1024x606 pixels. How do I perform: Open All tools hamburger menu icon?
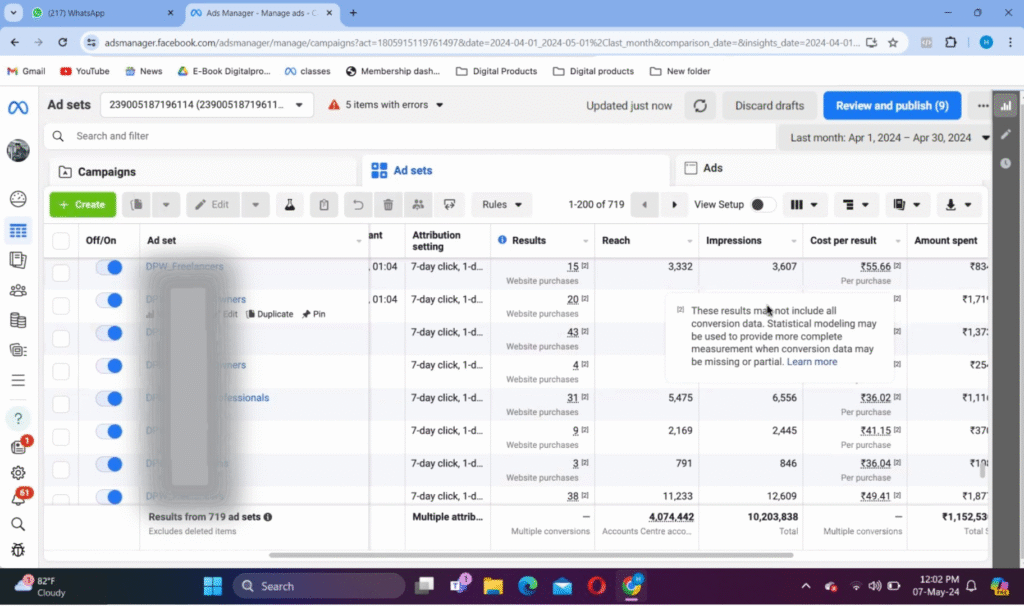pos(18,380)
